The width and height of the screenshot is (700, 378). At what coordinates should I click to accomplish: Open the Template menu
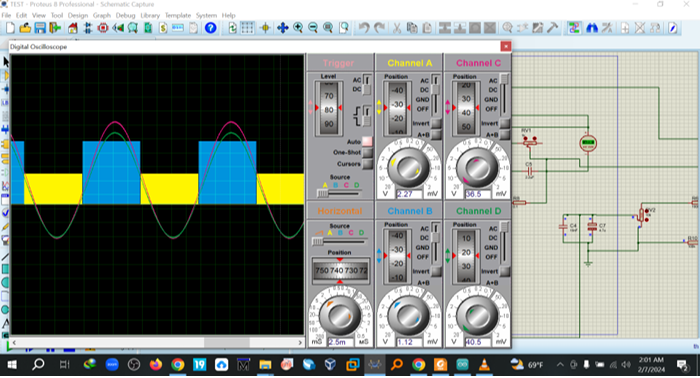[x=178, y=15]
